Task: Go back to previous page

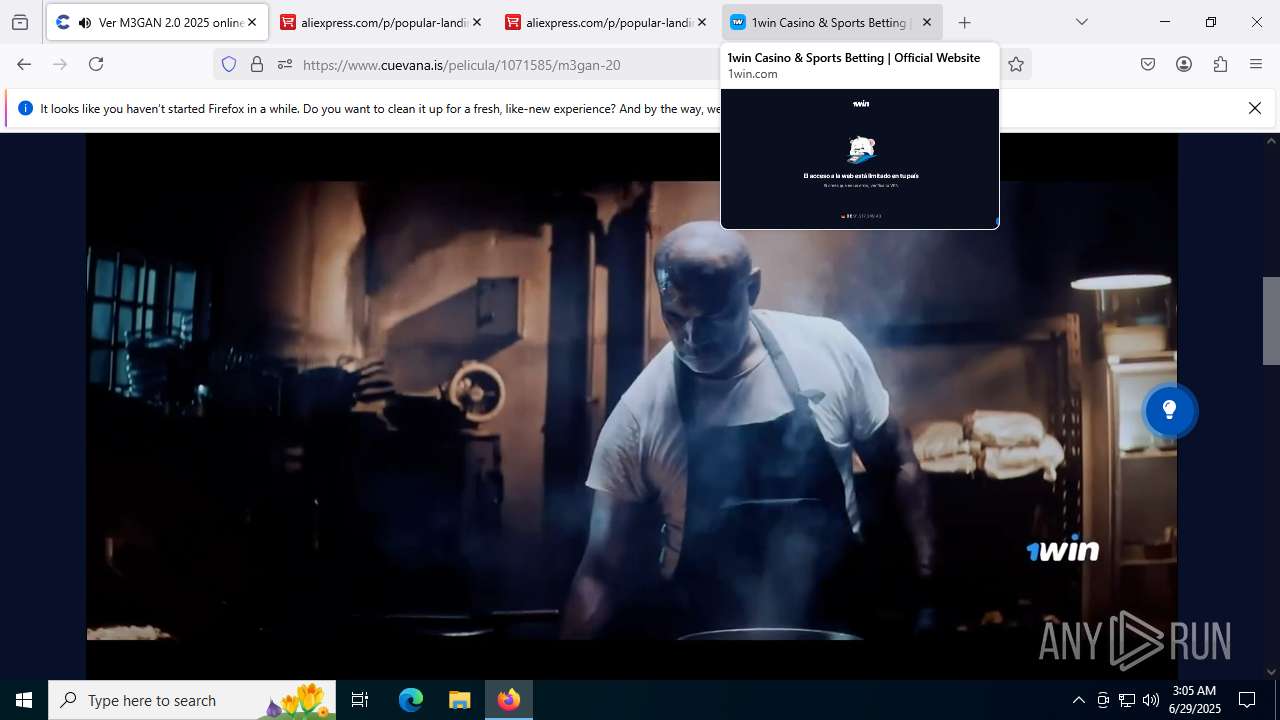Action: coord(24,64)
